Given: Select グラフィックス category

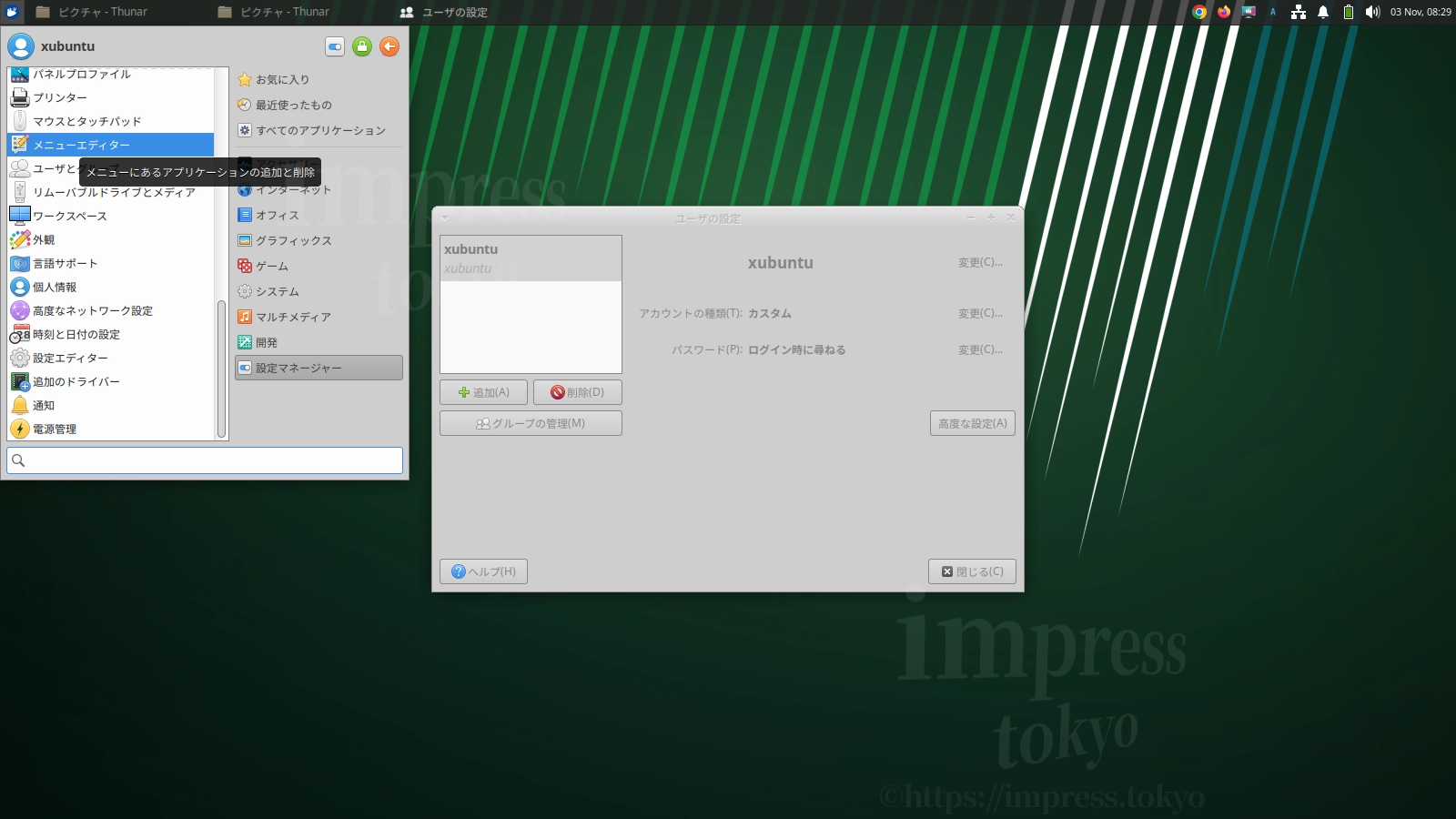Looking at the screenshot, I should coord(318,240).
